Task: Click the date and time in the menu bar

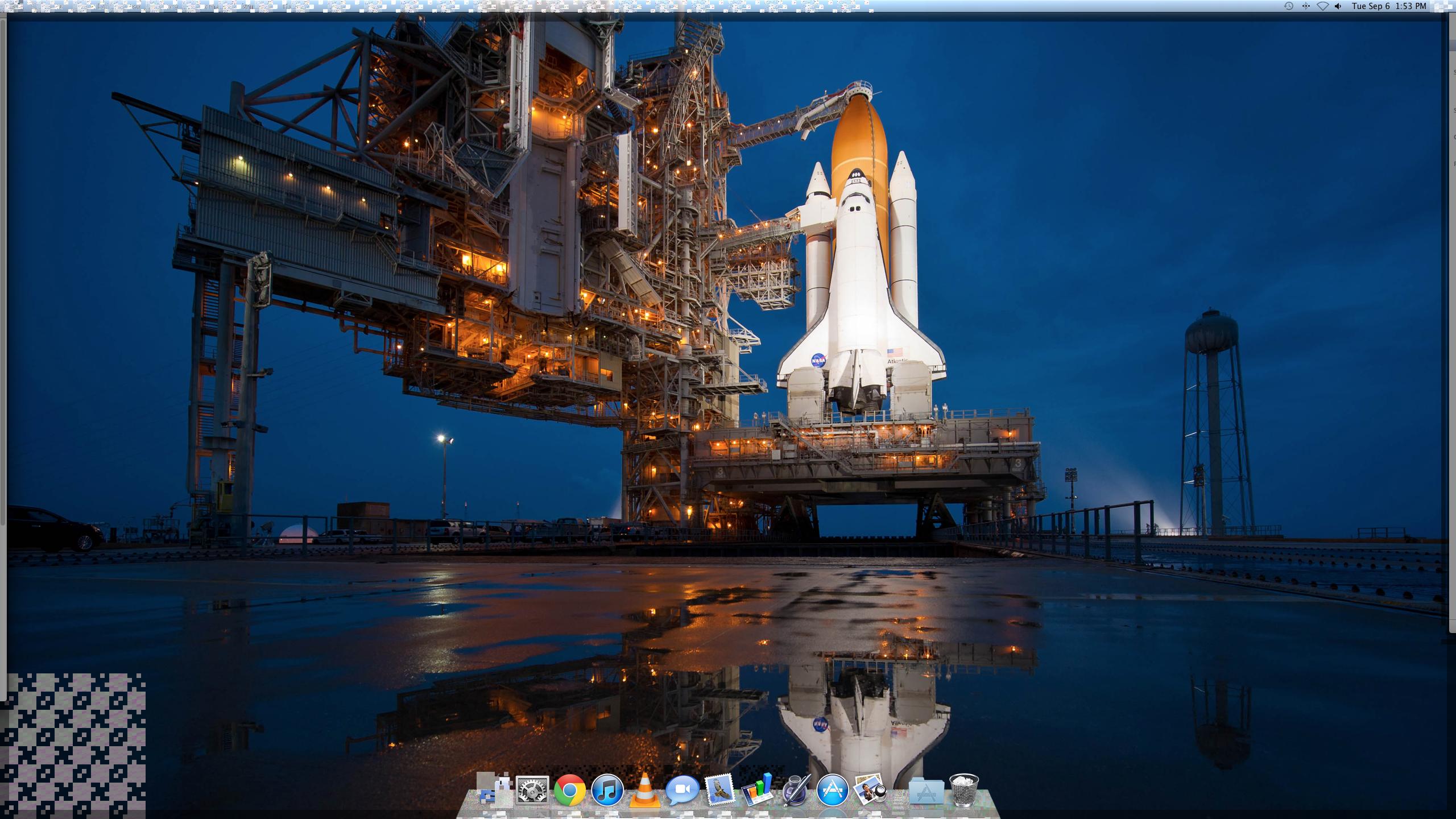Action: tap(1389, 6)
